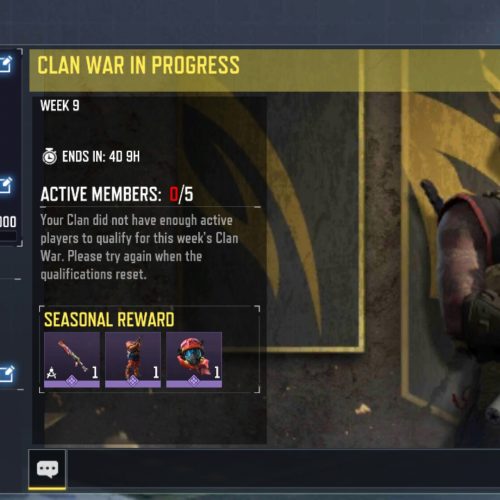Click the chat message bar
Viewport: 500px width, 500px height.
(x=283, y=469)
